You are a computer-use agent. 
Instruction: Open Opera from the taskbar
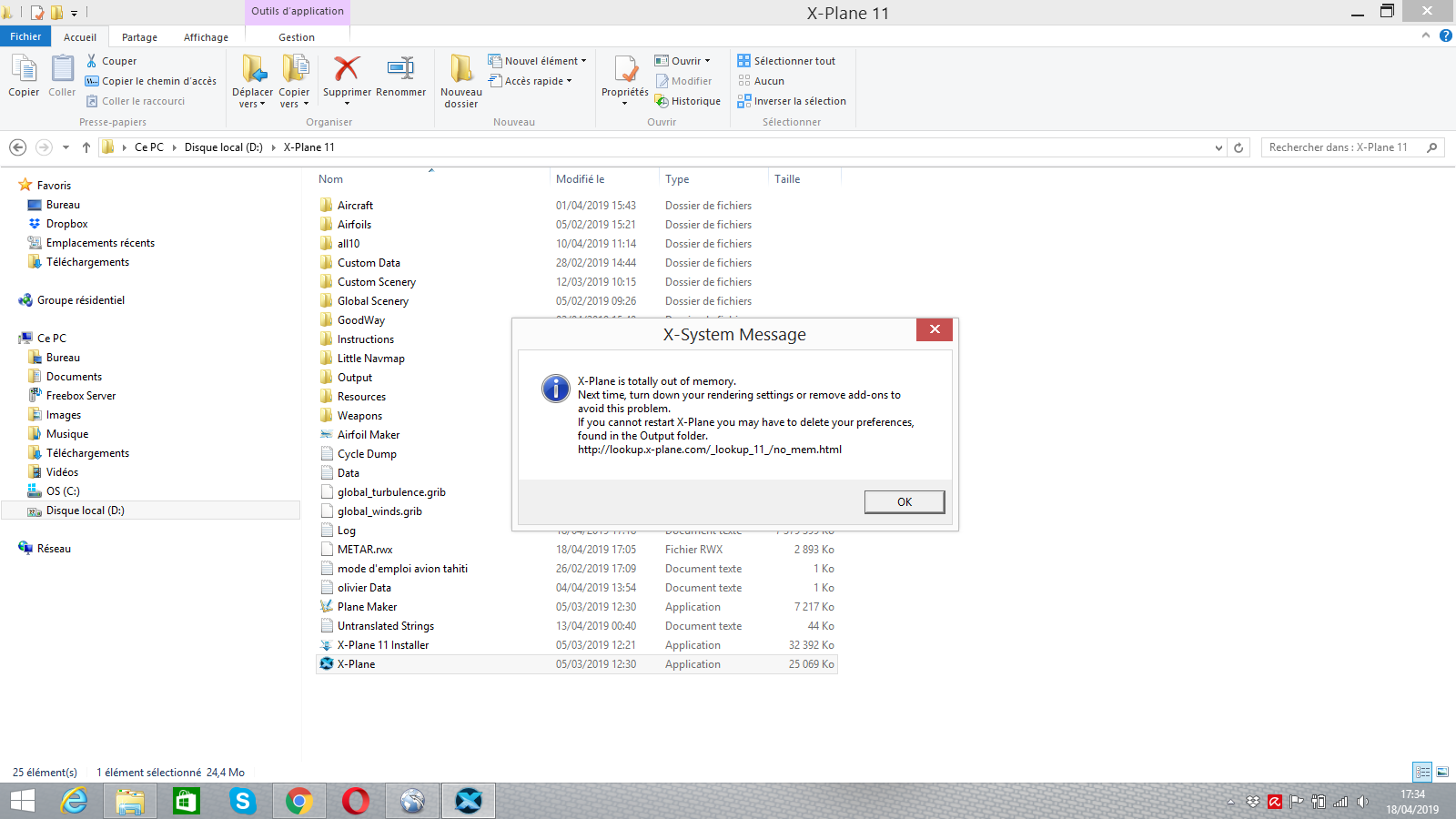[x=355, y=801]
